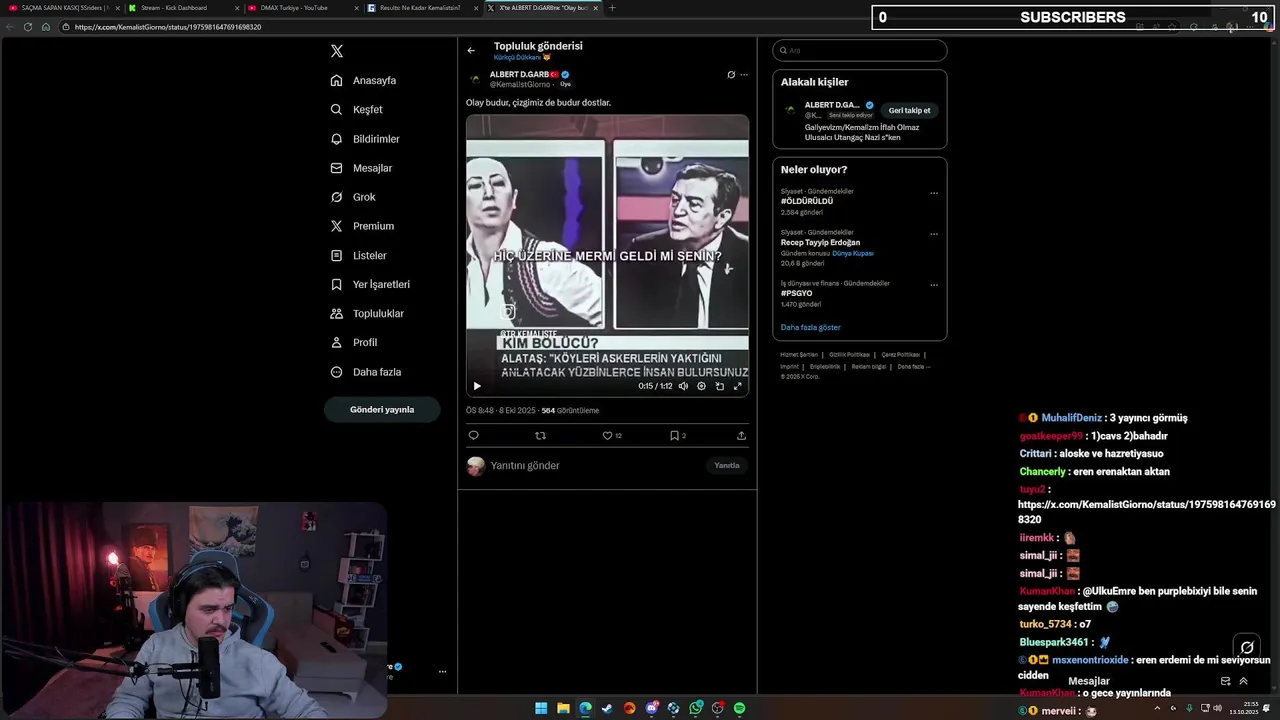The width and height of the screenshot is (1280, 720).
Task: Open Listeler page
Action: coord(359,255)
